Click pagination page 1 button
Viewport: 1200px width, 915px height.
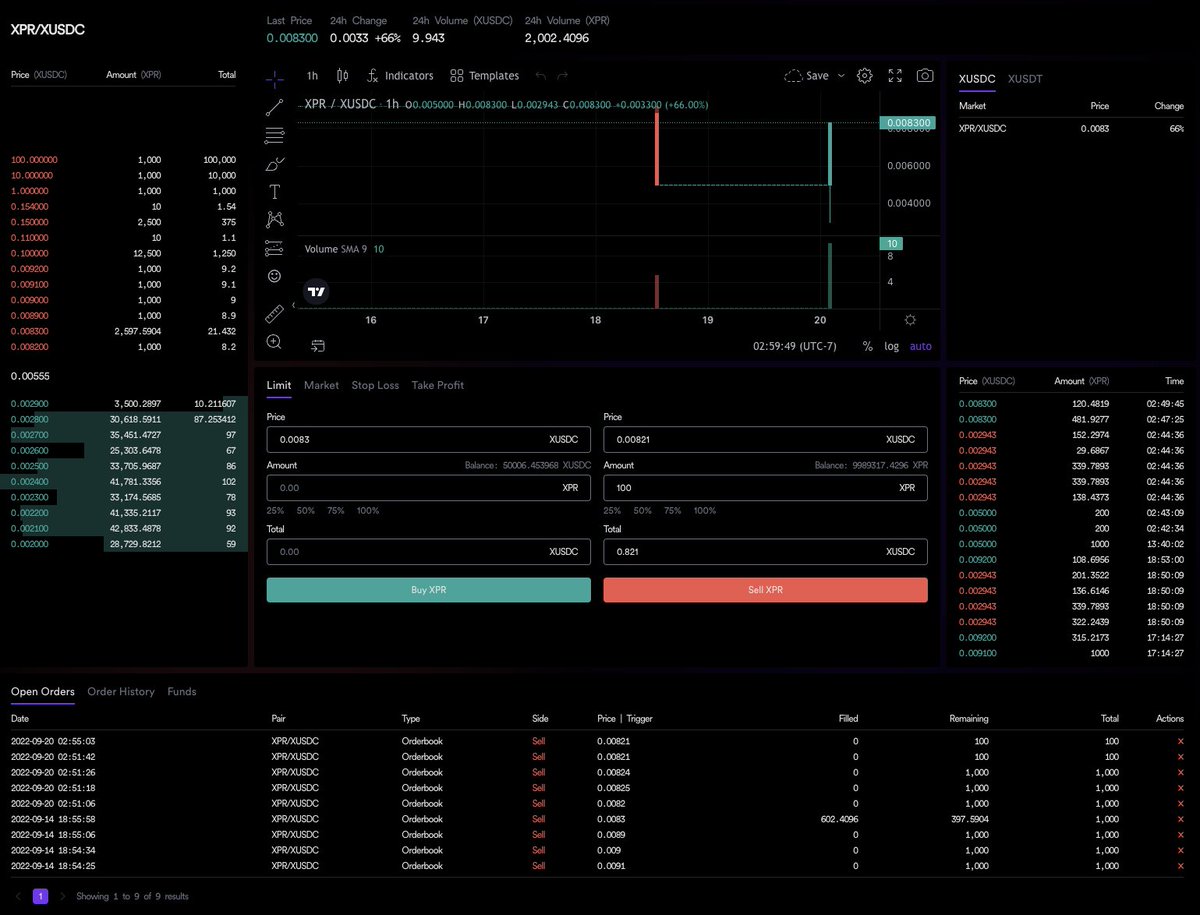coord(41,896)
